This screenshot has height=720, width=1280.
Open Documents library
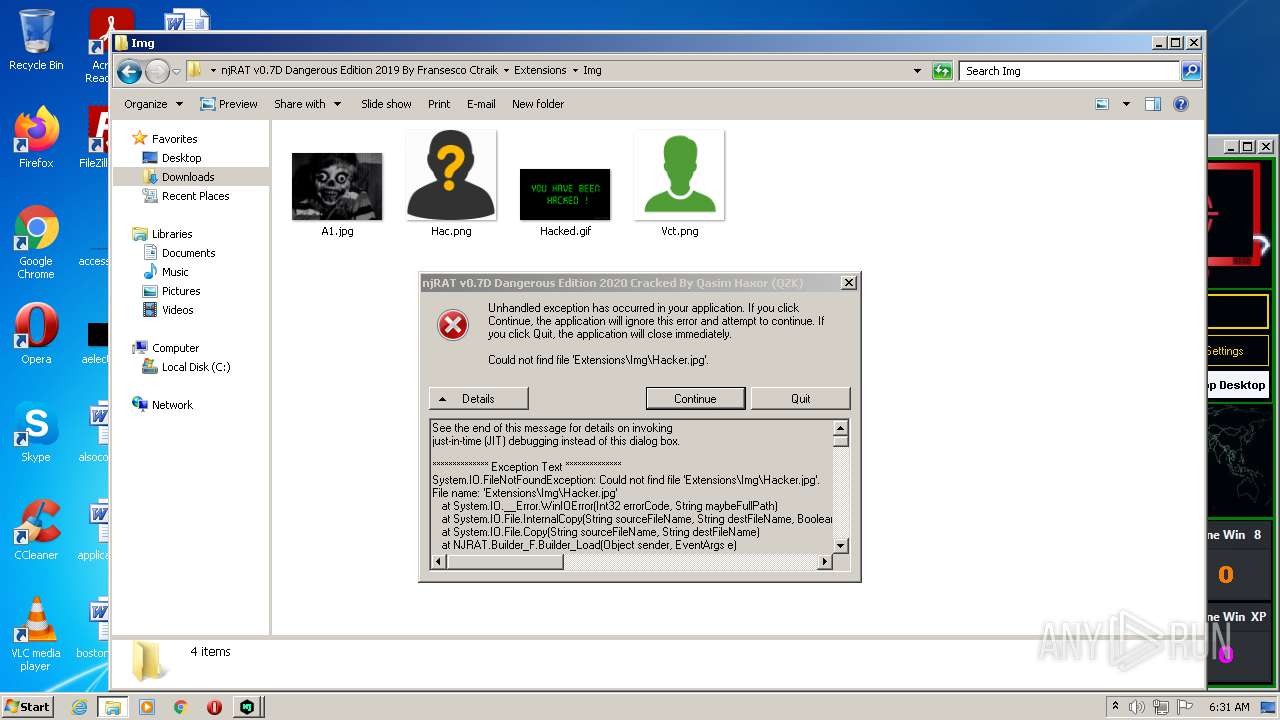188,253
